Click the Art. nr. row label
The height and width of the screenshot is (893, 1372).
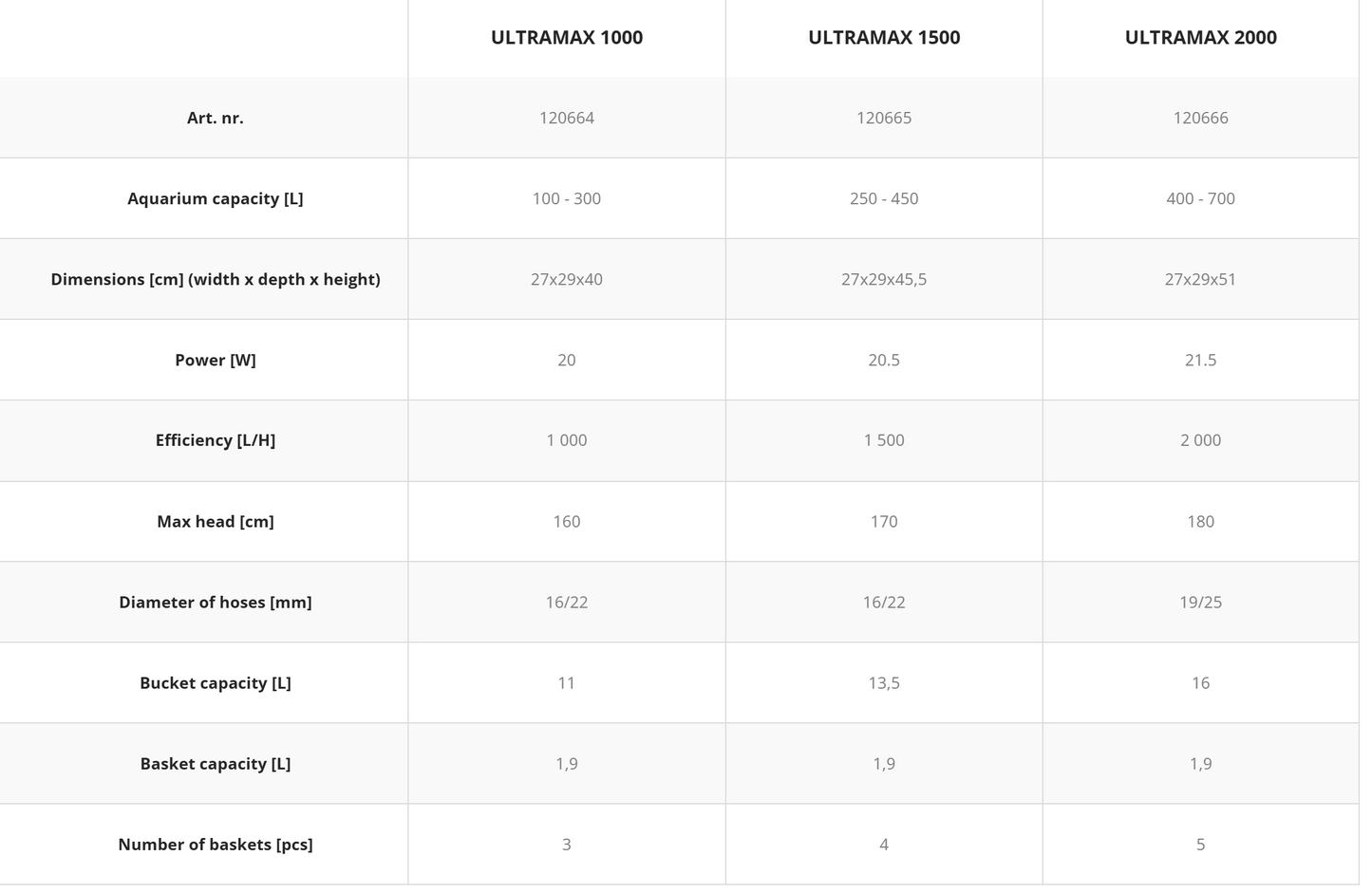coord(216,119)
